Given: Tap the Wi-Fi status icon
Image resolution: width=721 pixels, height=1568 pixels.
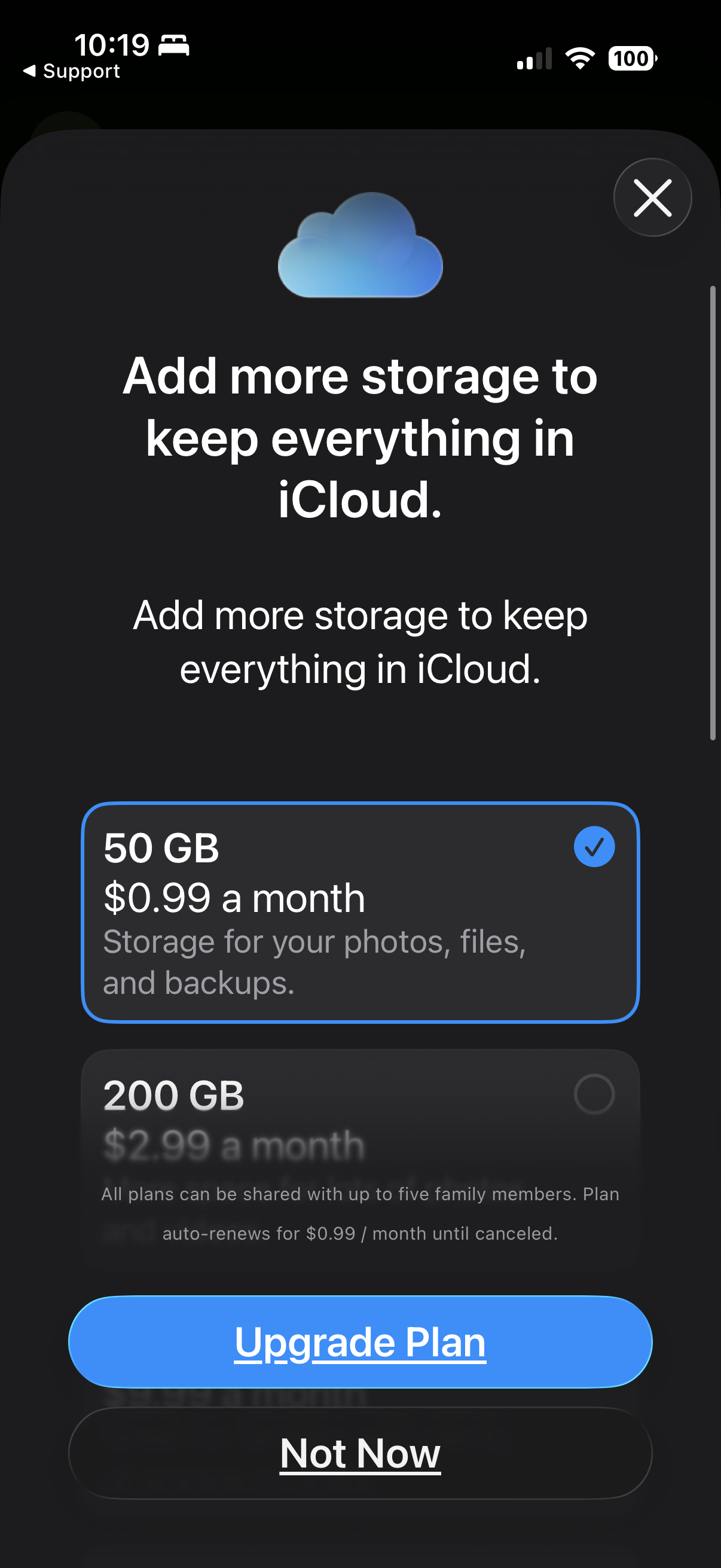Looking at the screenshot, I should coord(580,58).
